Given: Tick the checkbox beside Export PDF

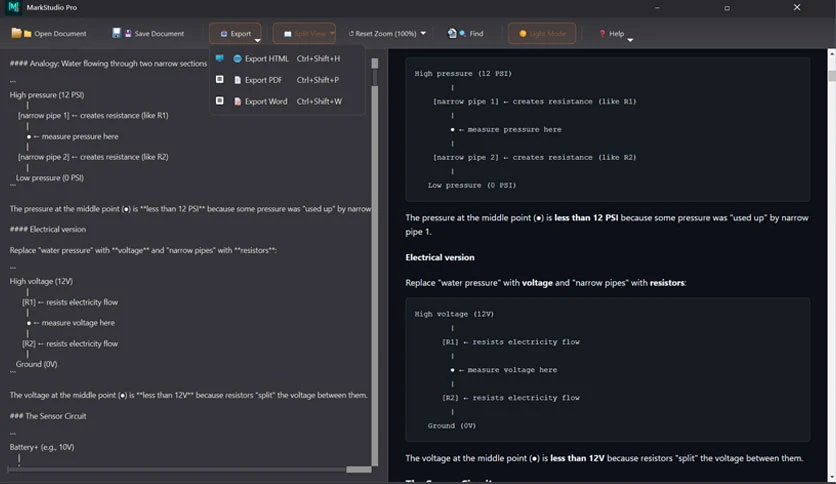Looking at the screenshot, I should click(220, 79).
